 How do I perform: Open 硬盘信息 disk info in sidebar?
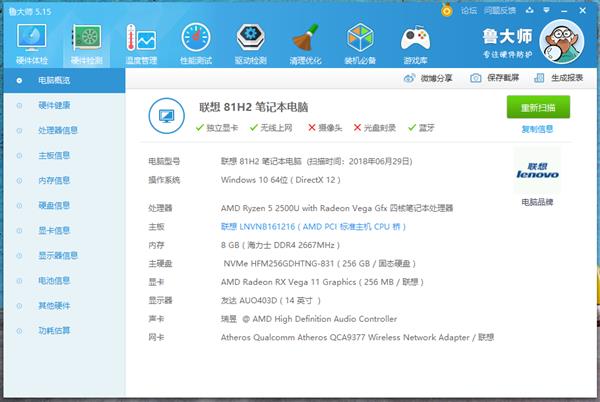(54, 205)
